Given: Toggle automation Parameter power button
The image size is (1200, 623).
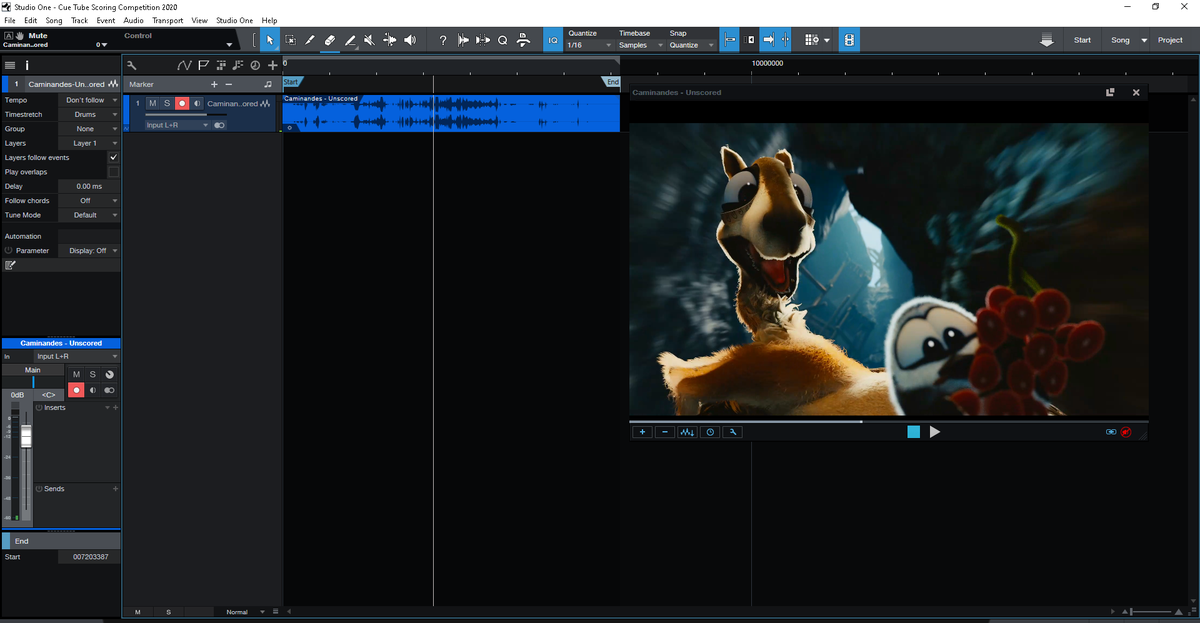Looking at the screenshot, I should [8, 251].
